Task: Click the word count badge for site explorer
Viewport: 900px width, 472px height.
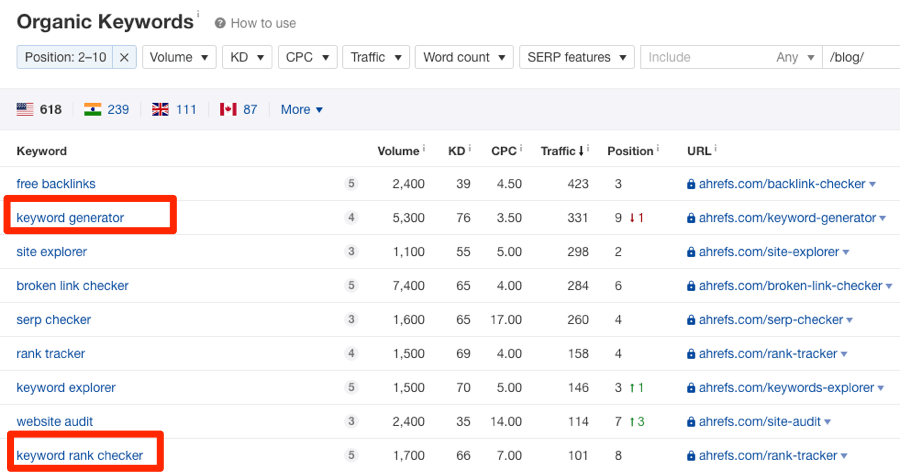Action: coord(351,252)
